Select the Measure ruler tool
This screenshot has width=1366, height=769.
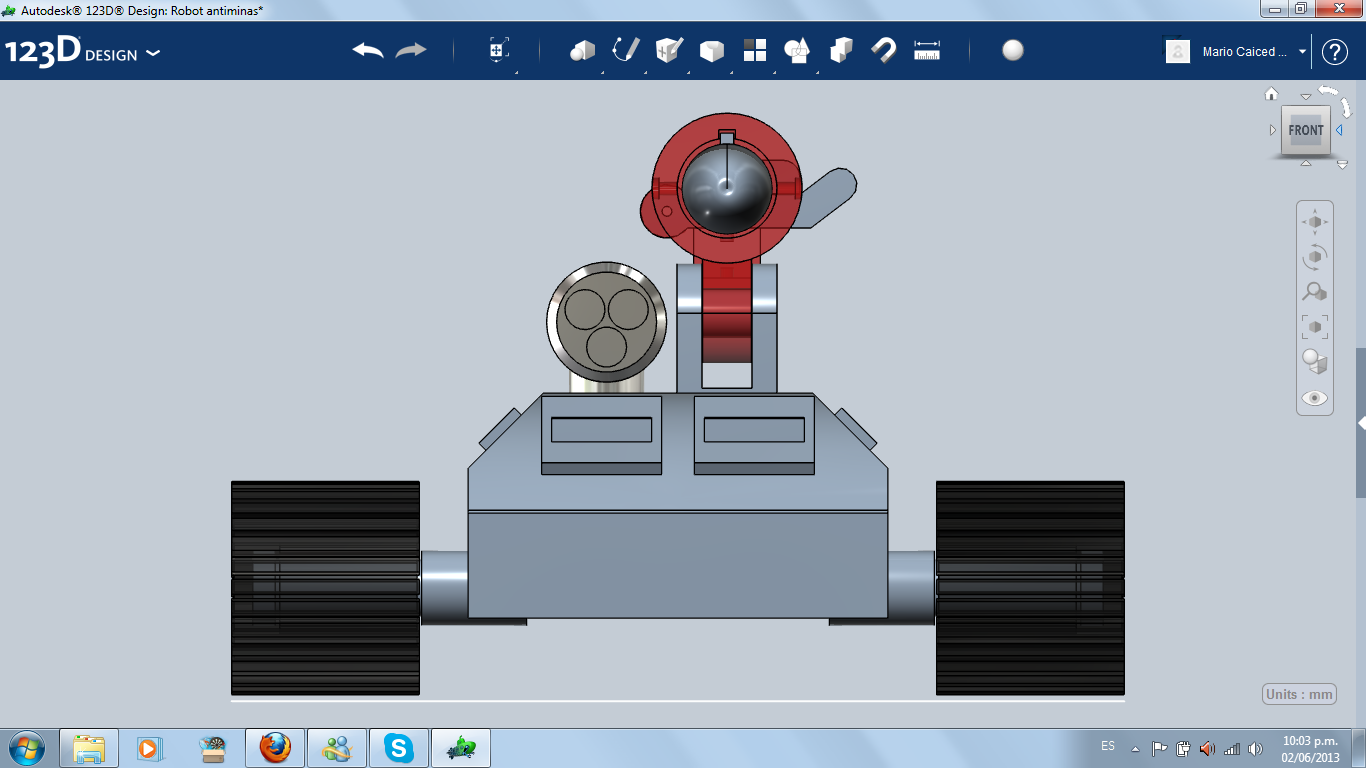click(927, 51)
